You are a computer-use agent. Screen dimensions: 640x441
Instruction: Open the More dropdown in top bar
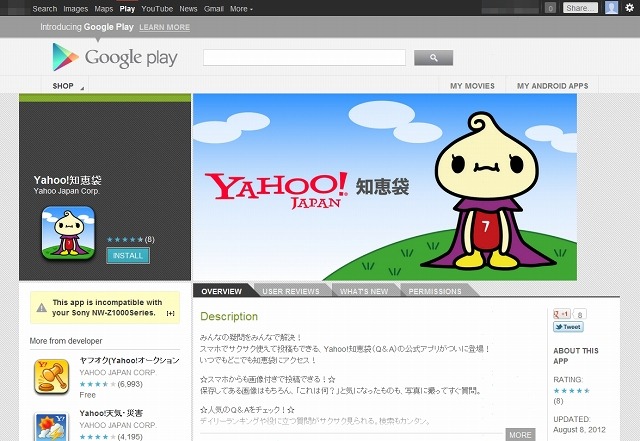241,9
